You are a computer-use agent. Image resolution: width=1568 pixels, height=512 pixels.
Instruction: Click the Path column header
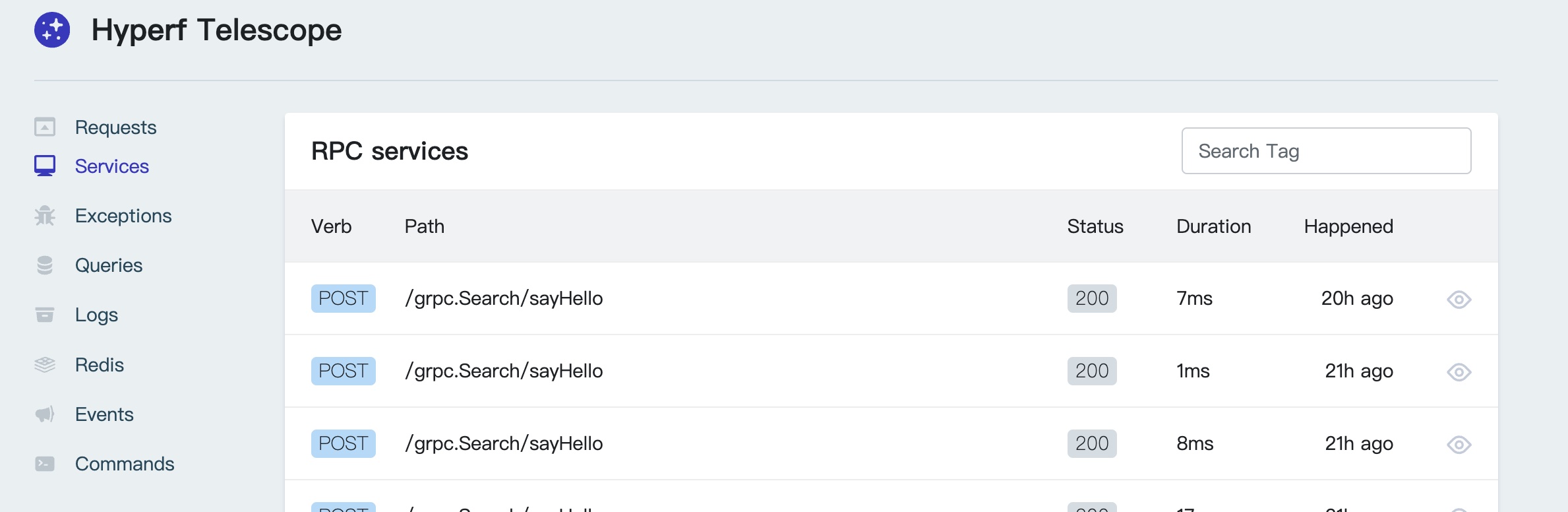(x=425, y=226)
